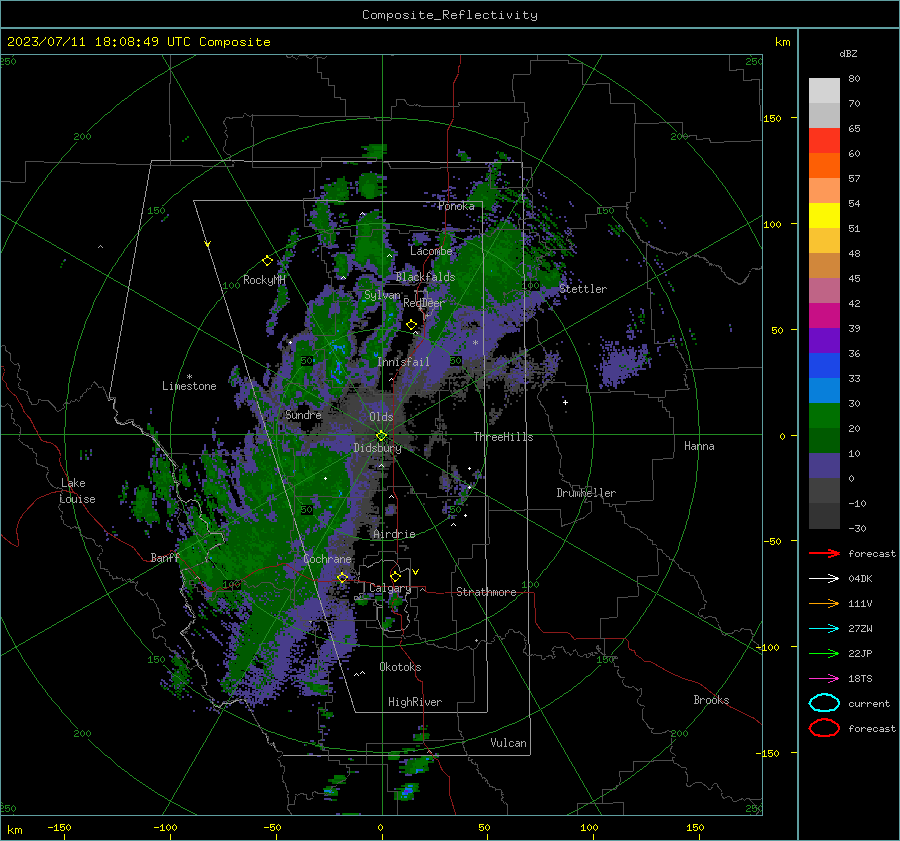Click the Cochrane label

[327, 559]
